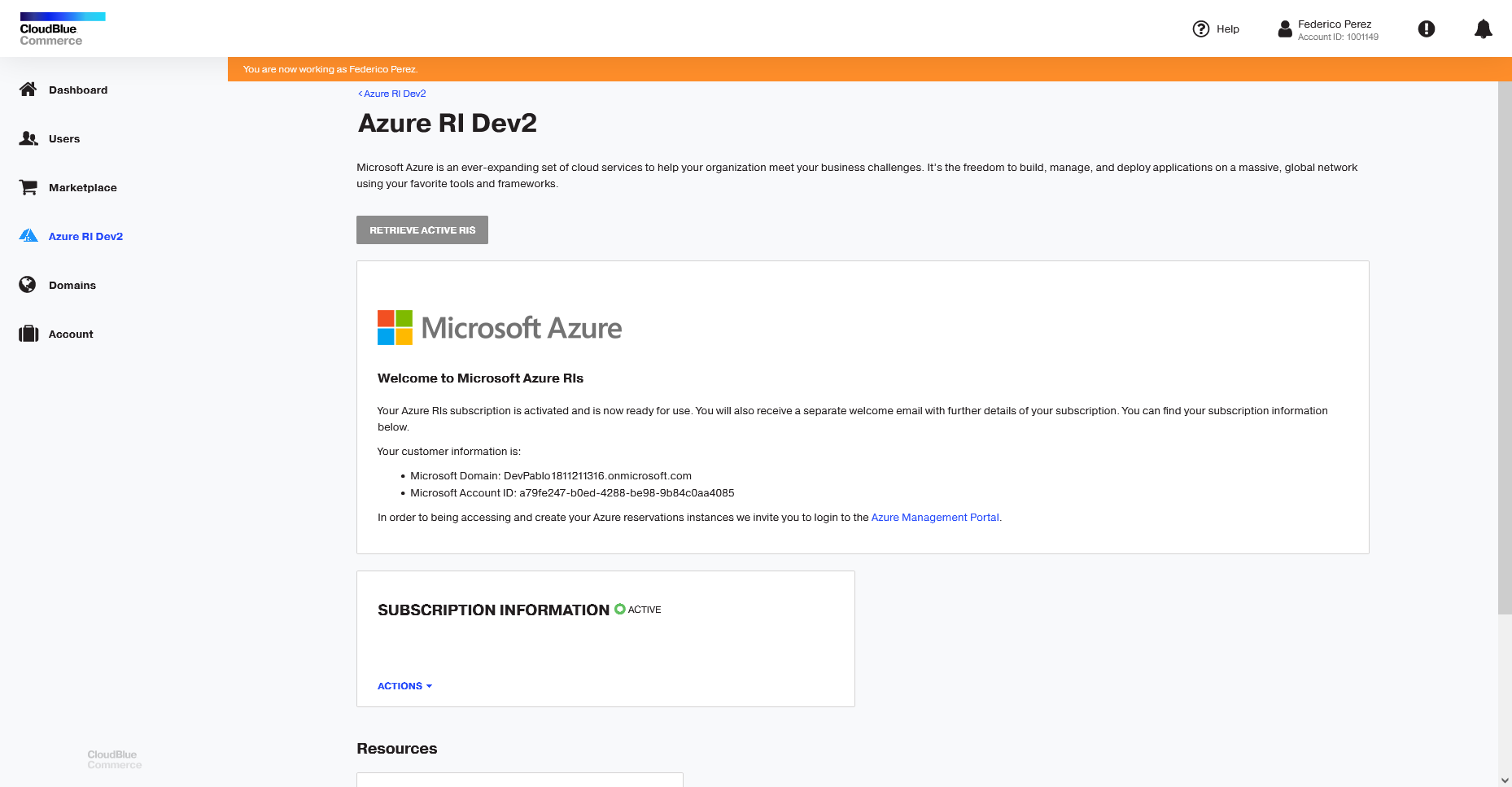
Task: Select the Domains menu item
Action: (72, 286)
